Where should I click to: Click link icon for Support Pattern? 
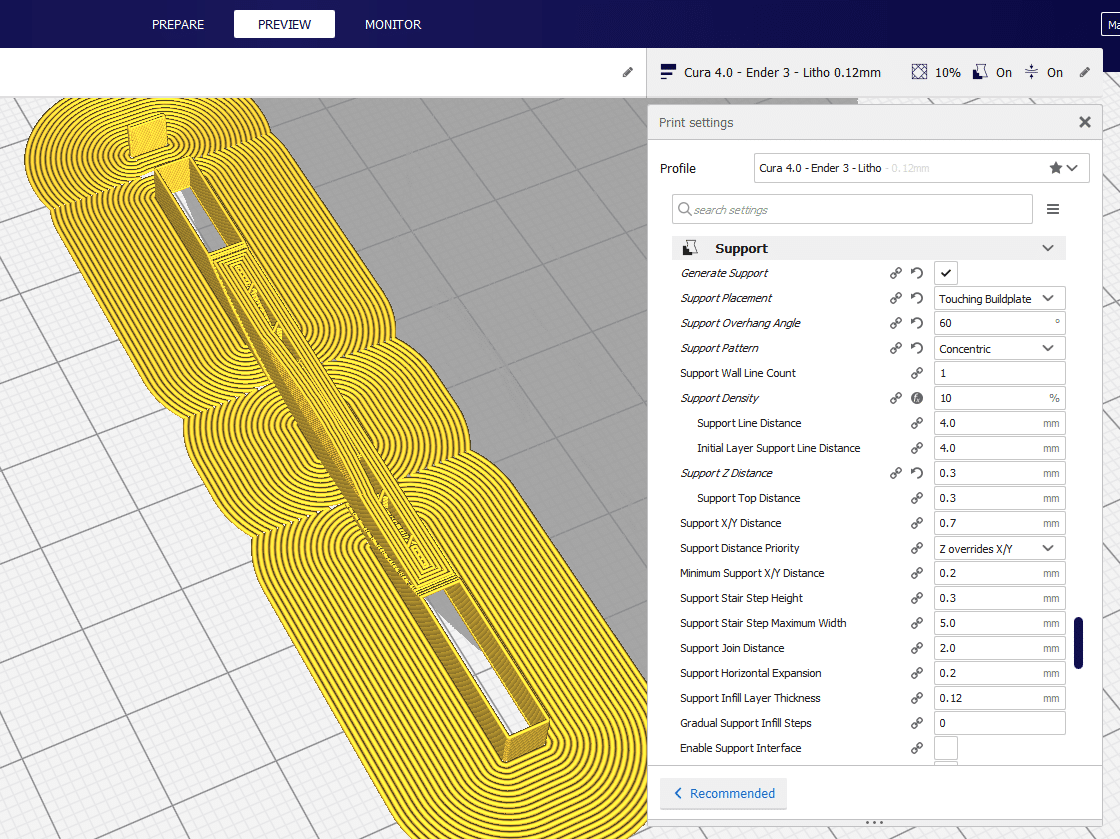(x=896, y=348)
